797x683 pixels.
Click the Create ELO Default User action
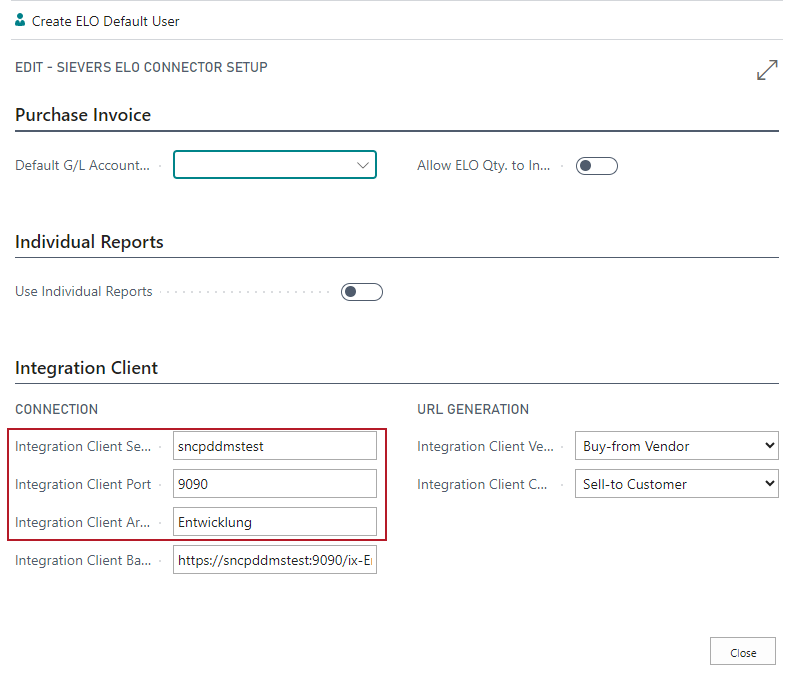click(x=105, y=21)
